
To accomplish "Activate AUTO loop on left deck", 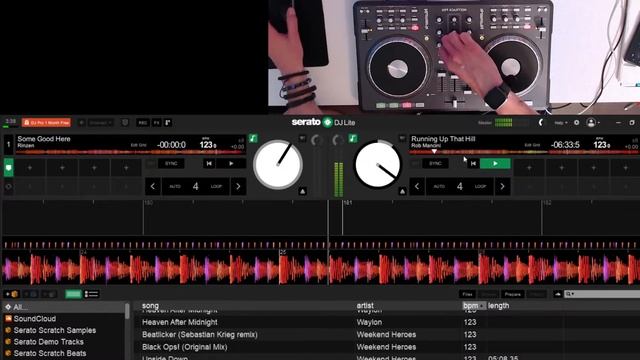I will tap(175, 187).
